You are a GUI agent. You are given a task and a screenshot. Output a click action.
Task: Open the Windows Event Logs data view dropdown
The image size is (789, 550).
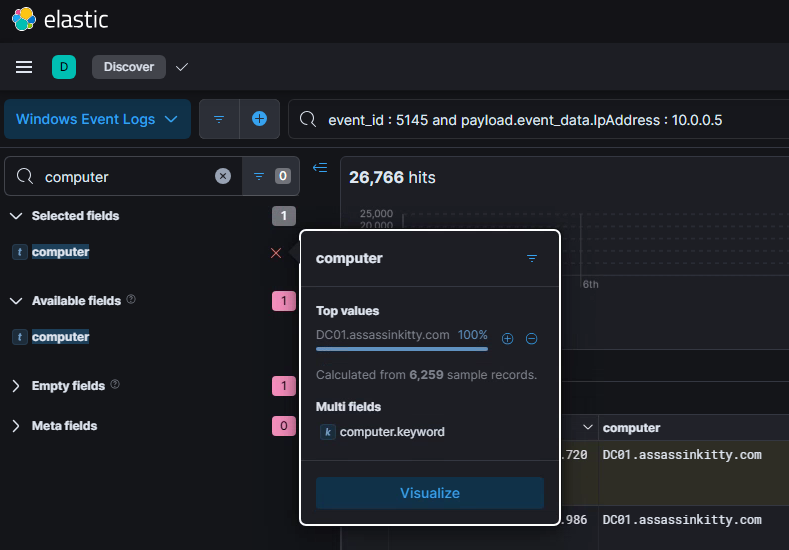click(x=98, y=119)
